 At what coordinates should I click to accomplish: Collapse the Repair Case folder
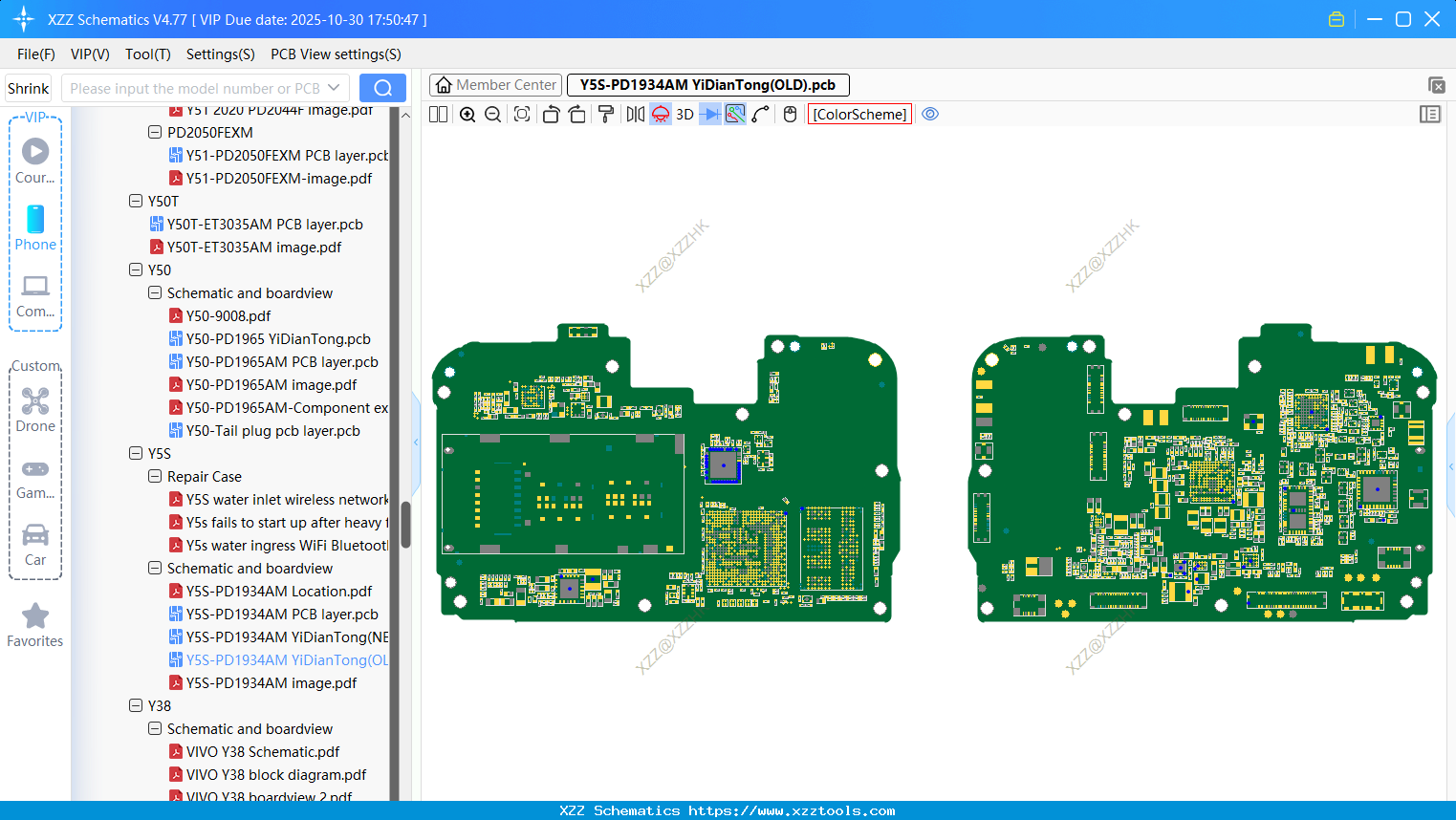point(155,477)
